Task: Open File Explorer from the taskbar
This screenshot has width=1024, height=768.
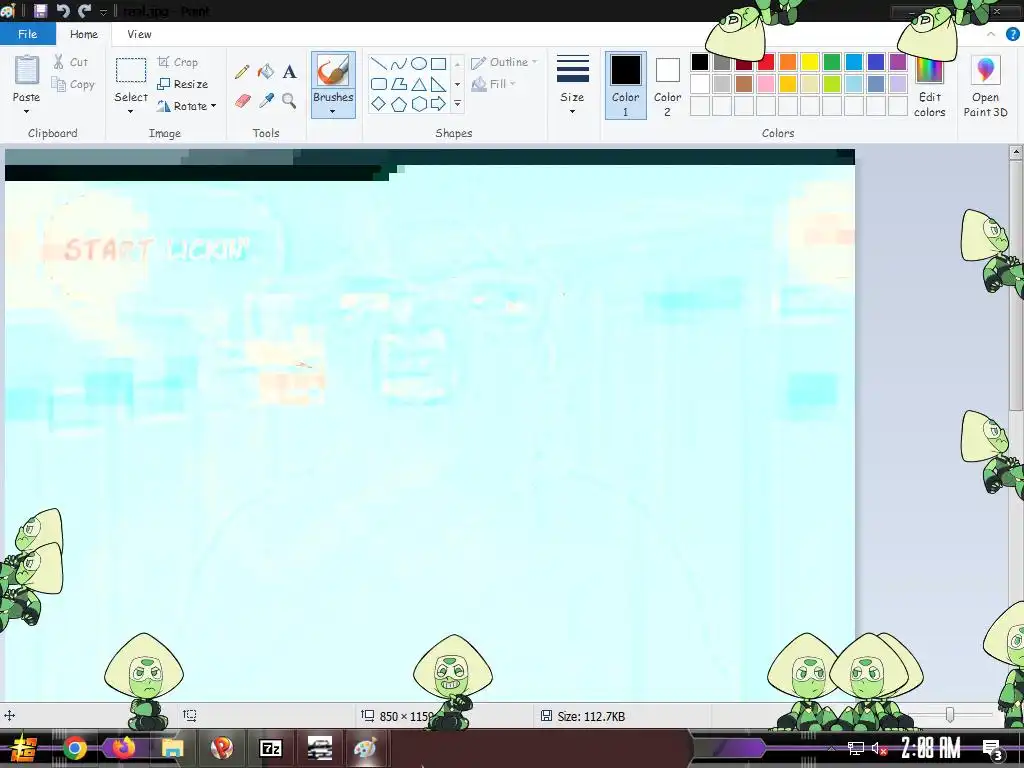Action: (172, 748)
